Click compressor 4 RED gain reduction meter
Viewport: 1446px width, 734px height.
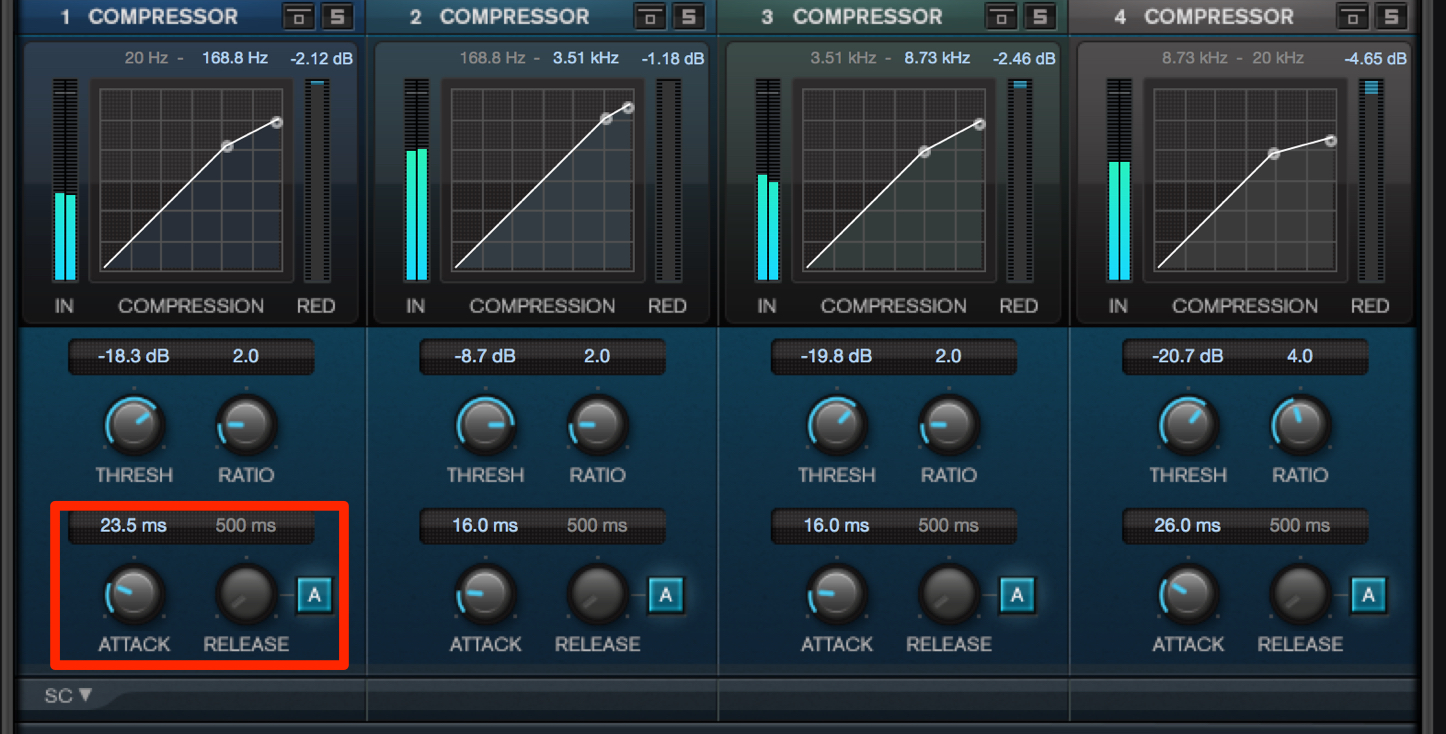[x=1371, y=180]
